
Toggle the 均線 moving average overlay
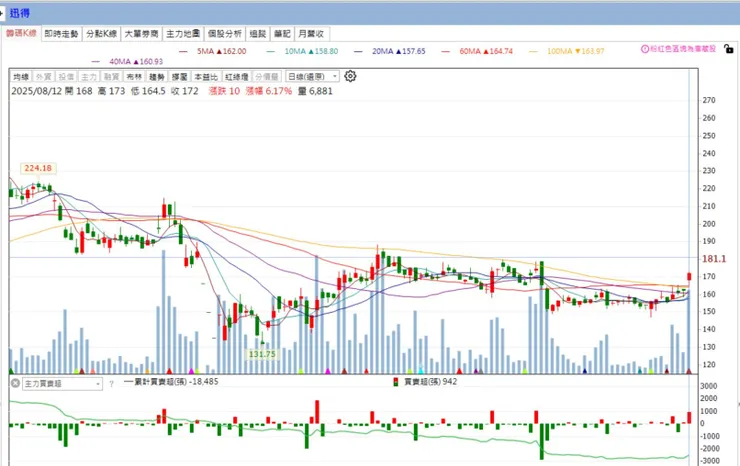pyautogui.click(x=21, y=76)
